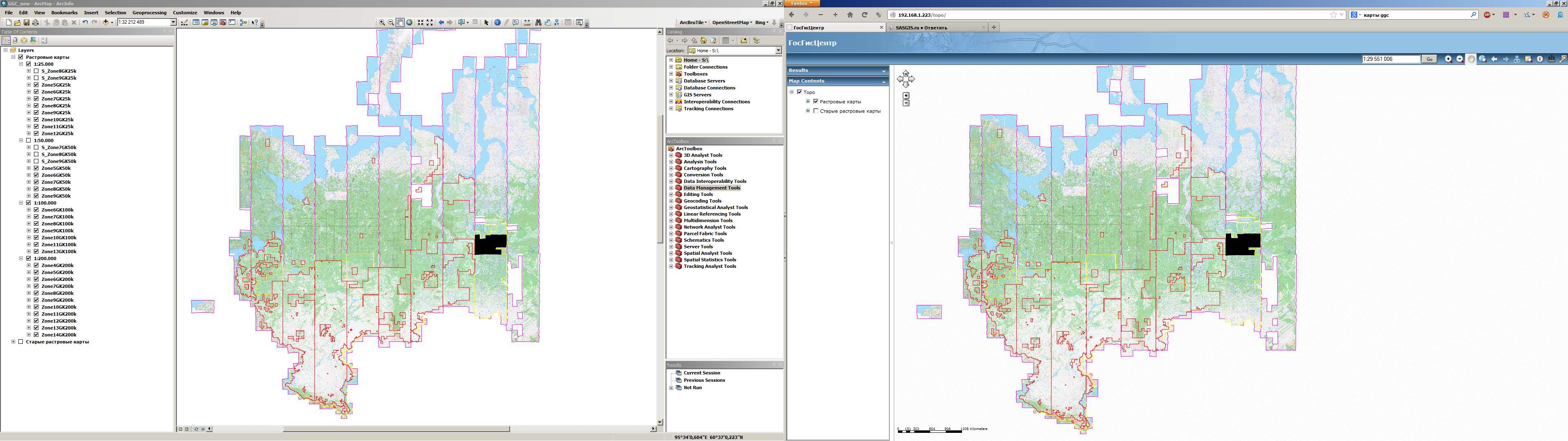
Task: Uncheck the Zone10GK100k layer
Action: pyautogui.click(x=36, y=238)
